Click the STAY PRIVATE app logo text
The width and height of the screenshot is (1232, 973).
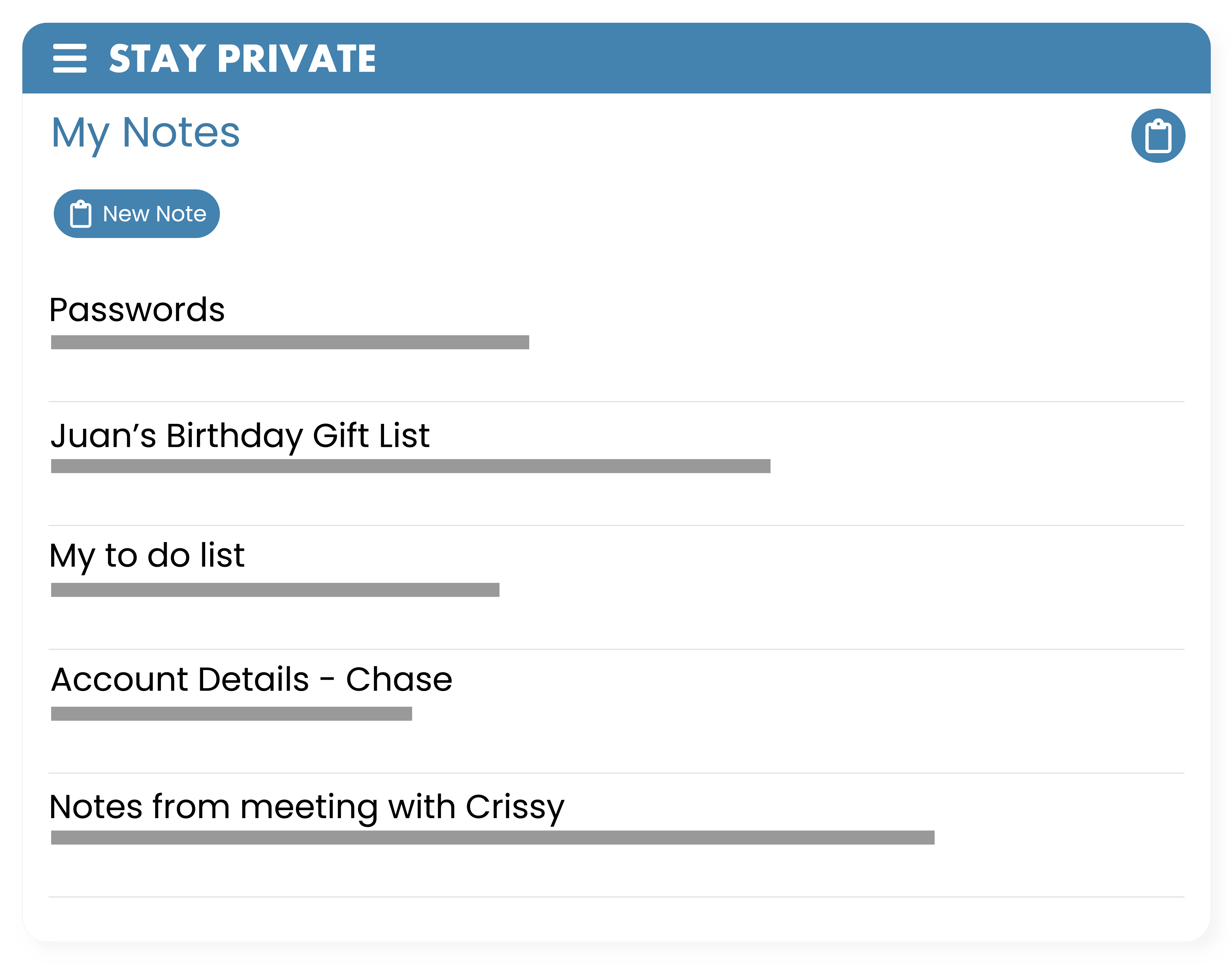click(x=242, y=57)
